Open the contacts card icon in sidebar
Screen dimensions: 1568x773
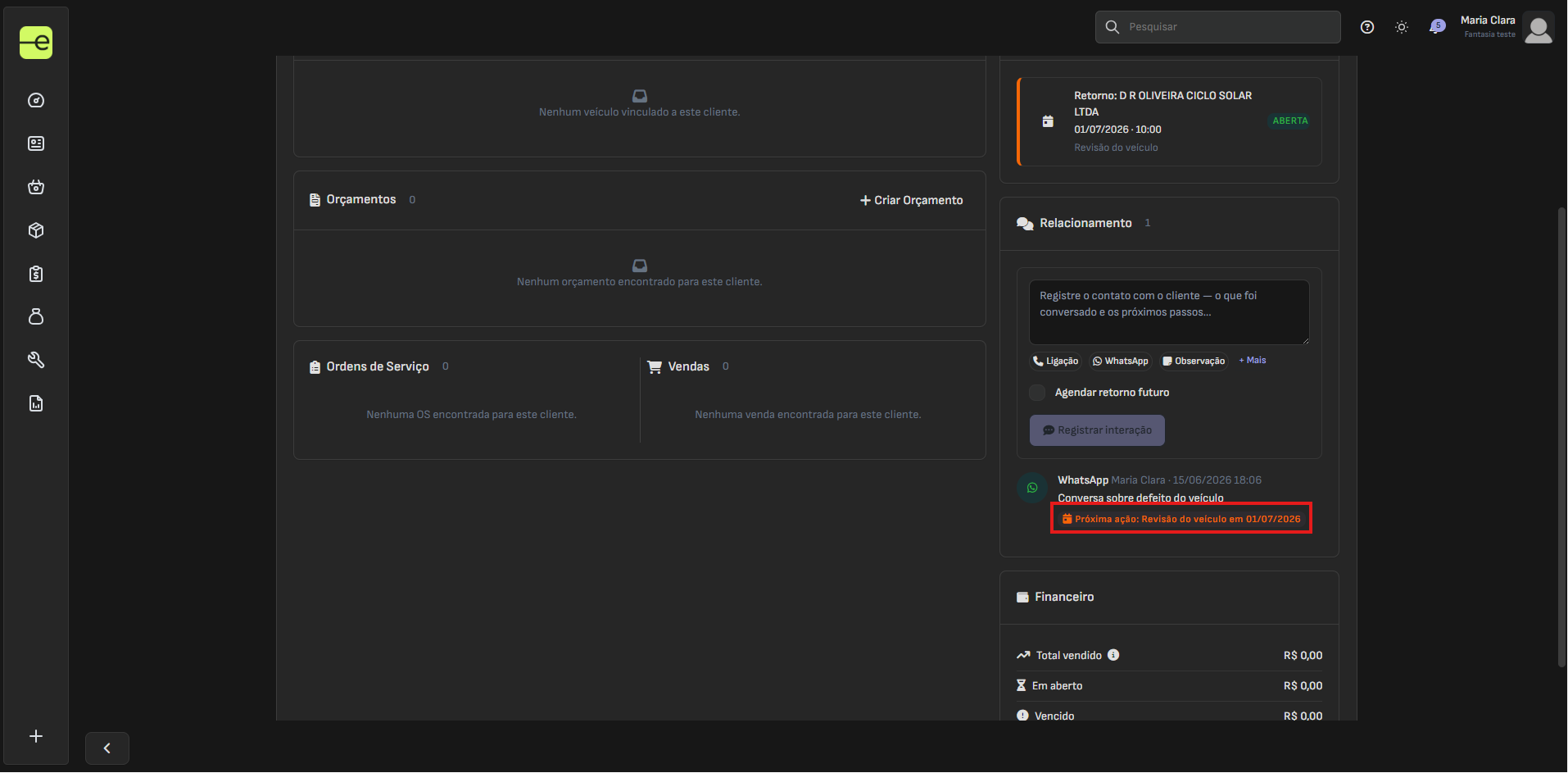[36, 143]
